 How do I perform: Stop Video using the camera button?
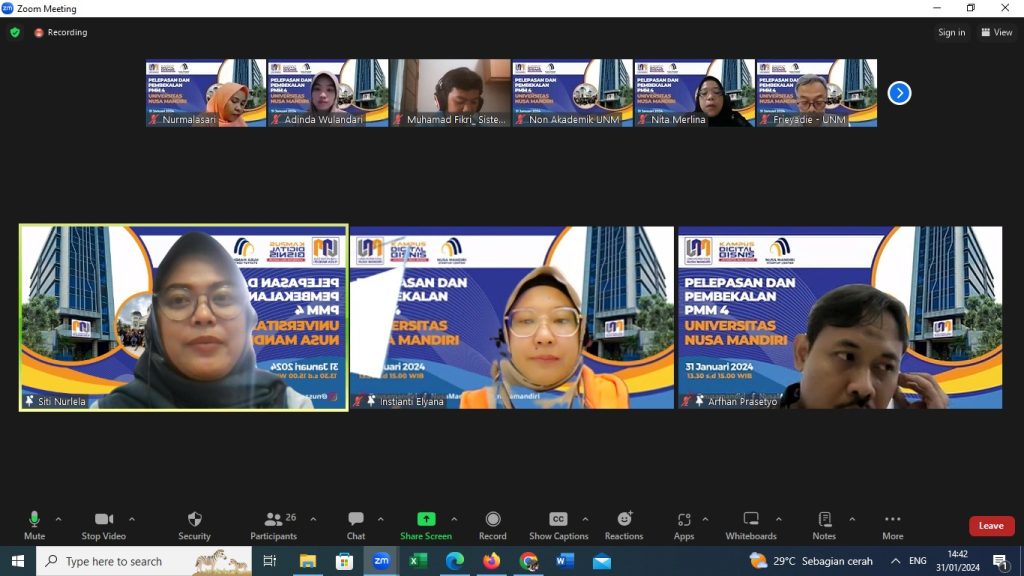[103, 526]
